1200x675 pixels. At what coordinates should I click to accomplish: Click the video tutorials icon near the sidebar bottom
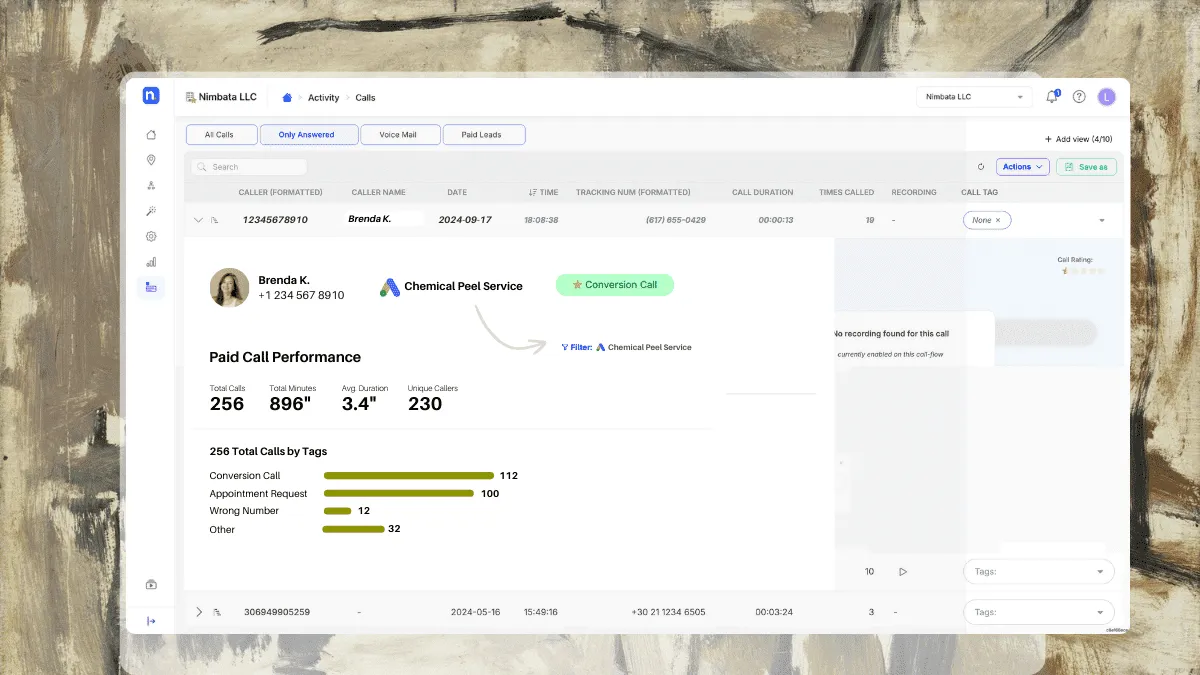pos(151,585)
